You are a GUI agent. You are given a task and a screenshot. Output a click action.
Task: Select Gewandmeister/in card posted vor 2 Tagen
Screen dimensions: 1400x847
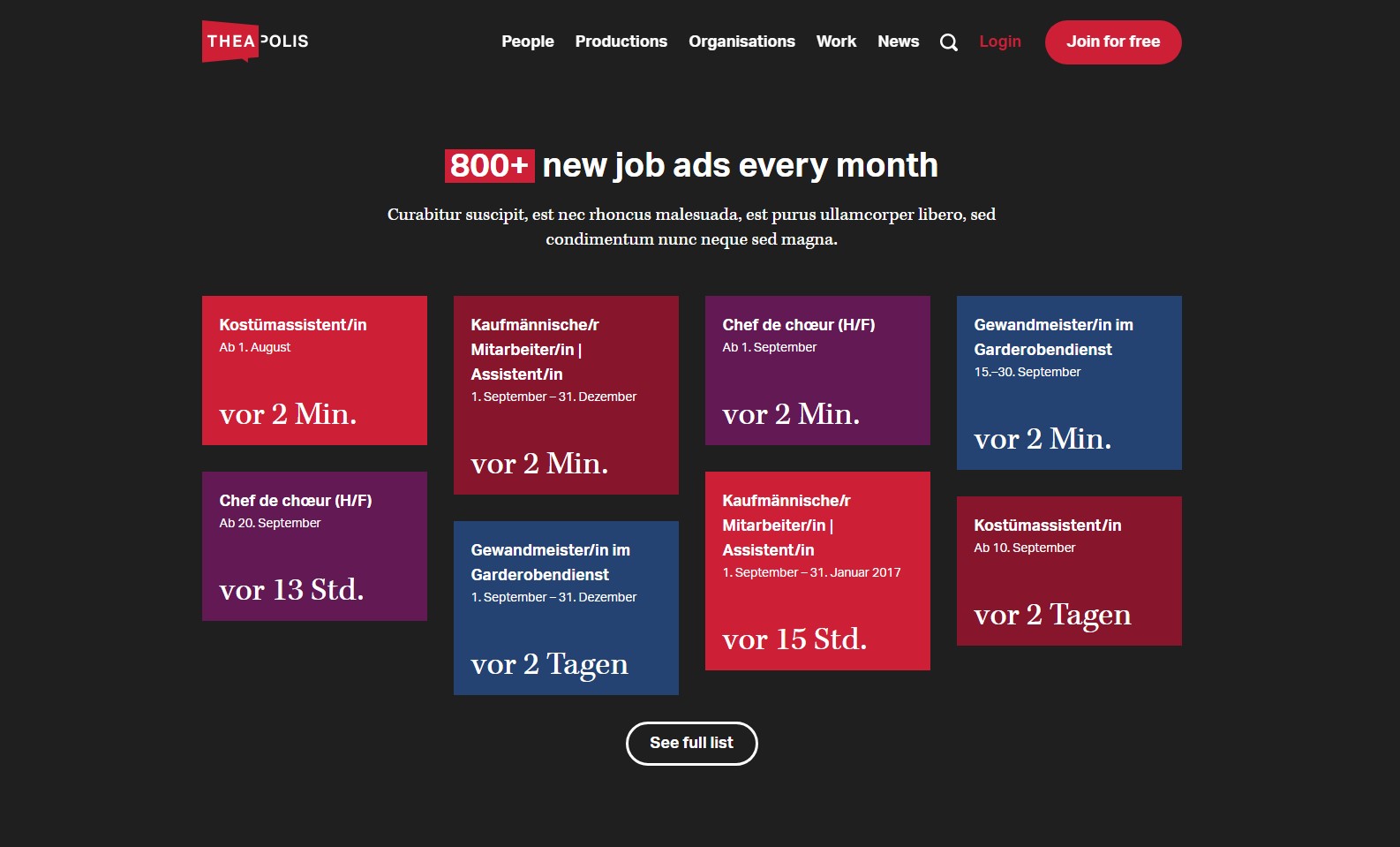tap(566, 608)
